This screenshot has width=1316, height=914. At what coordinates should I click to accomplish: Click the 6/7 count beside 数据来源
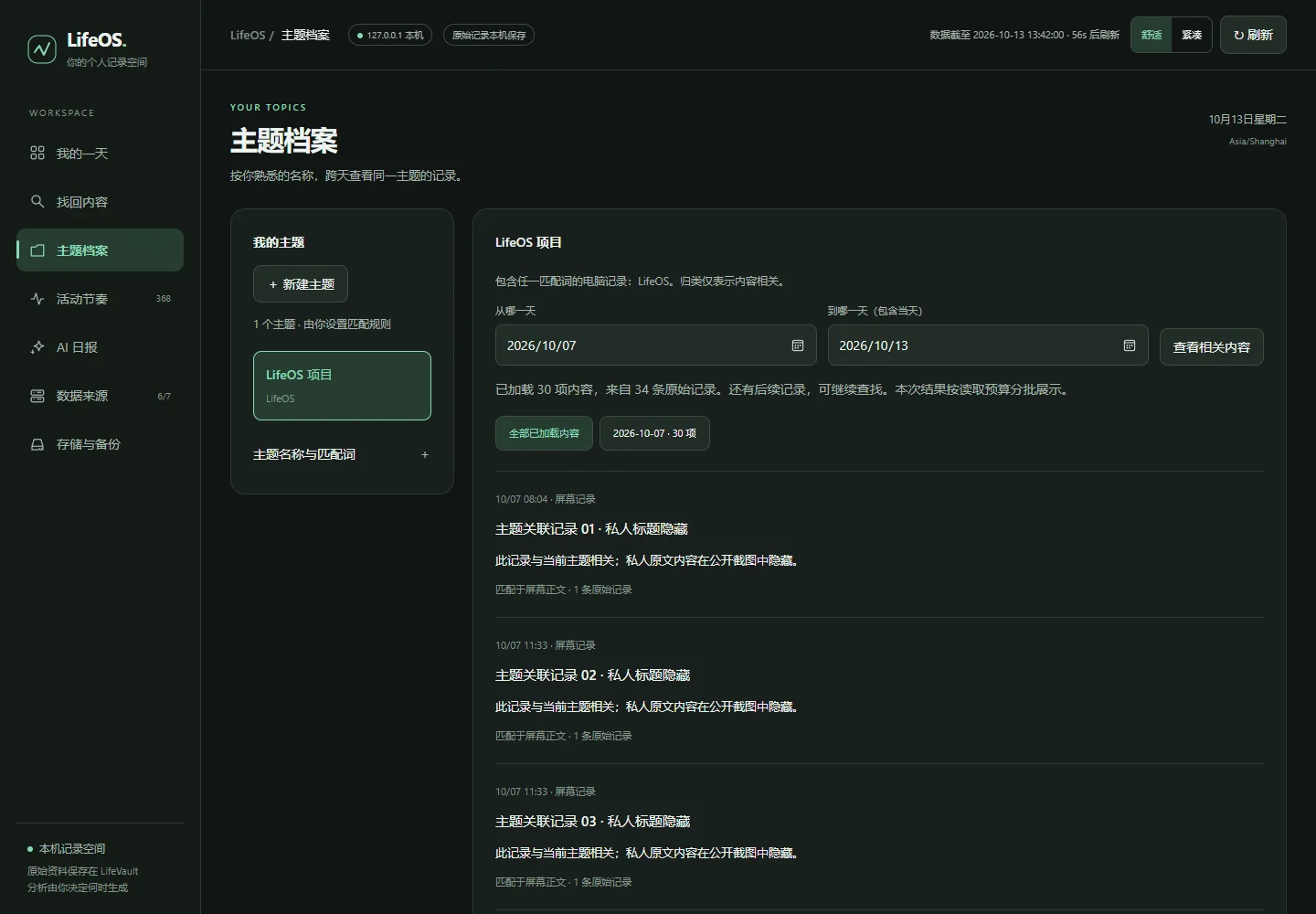(x=164, y=396)
